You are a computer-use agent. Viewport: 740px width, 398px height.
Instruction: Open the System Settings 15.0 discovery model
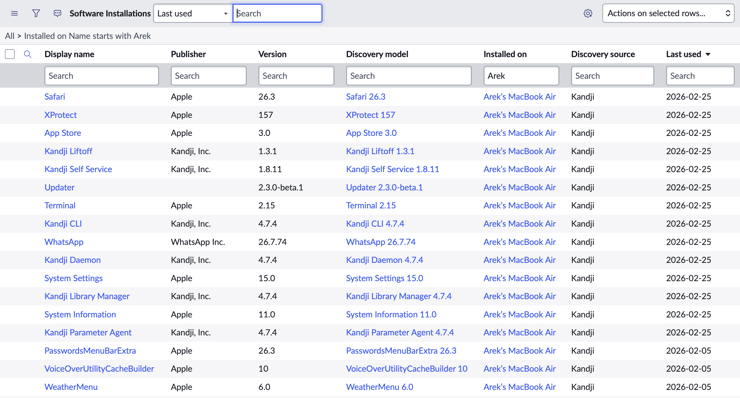(x=385, y=279)
